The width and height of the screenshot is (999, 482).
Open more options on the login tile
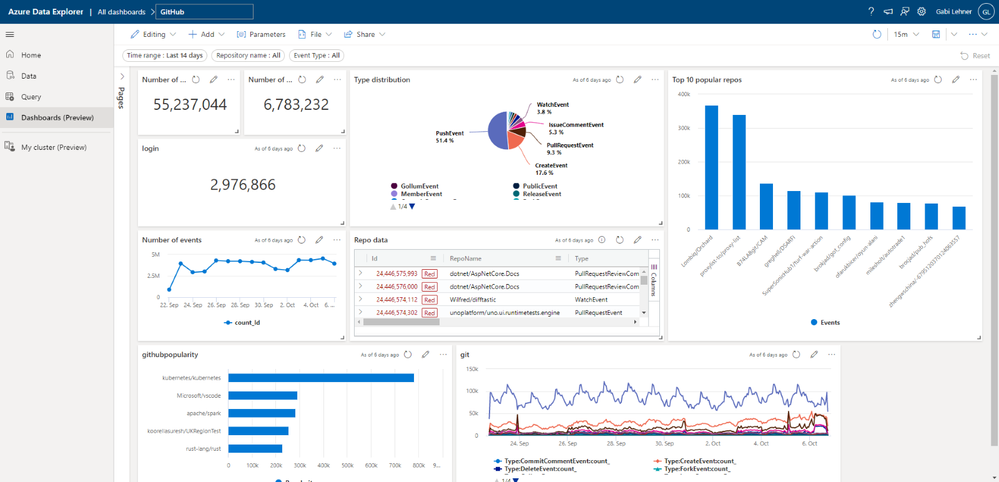(x=337, y=149)
